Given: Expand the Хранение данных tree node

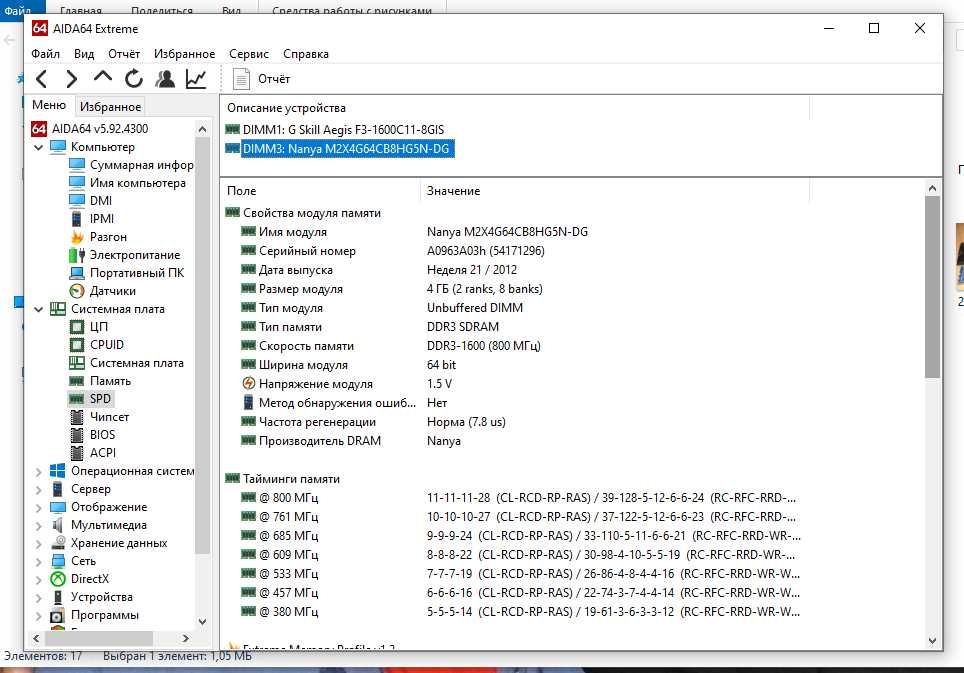Looking at the screenshot, I should click(38, 543).
